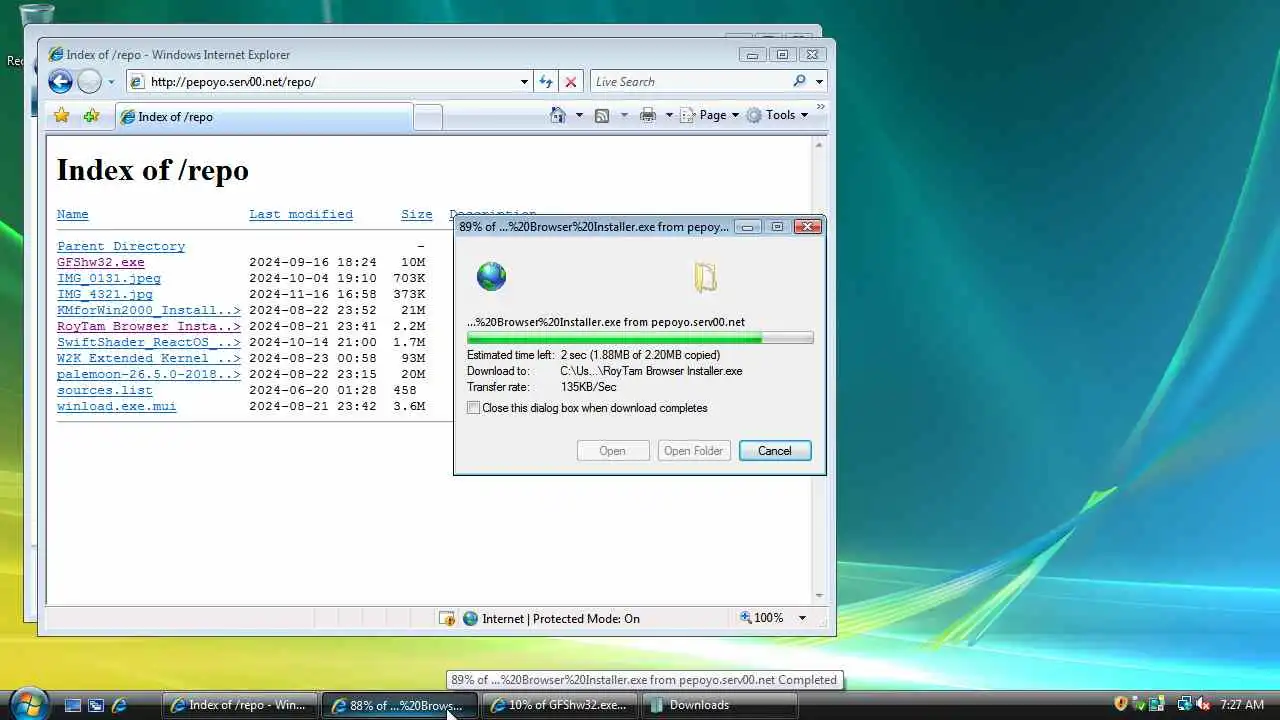Click the security shield tray icon
This screenshot has width=1280, height=720.
click(1121, 705)
